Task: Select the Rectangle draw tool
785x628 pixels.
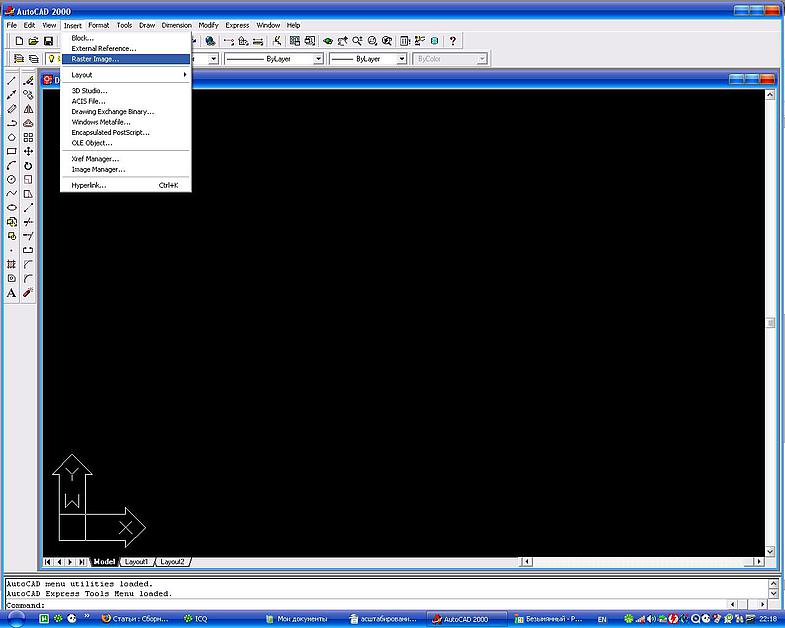Action: point(12,151)
